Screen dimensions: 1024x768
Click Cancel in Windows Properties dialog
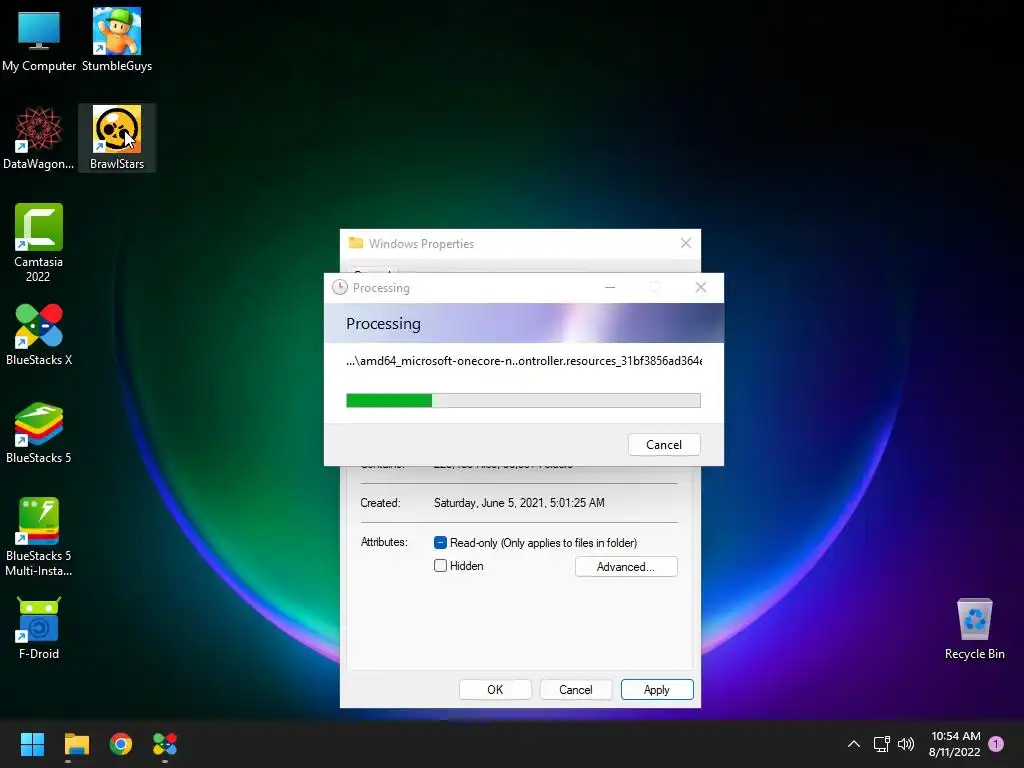click(575, 690)
